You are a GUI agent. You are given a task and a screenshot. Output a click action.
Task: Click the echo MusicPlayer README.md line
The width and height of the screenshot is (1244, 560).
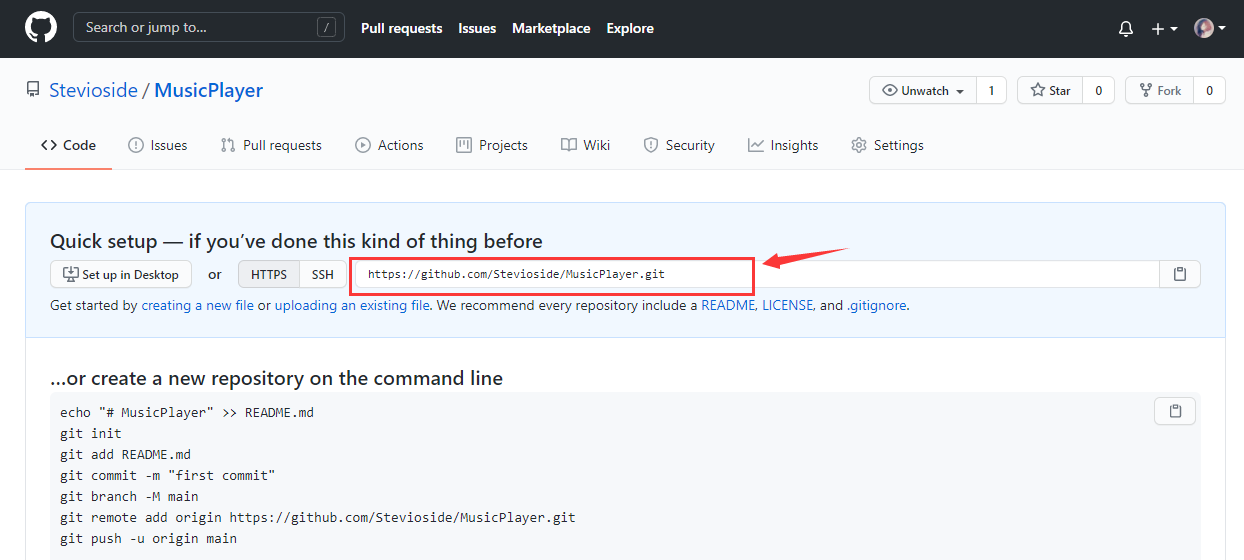(187, 412)
